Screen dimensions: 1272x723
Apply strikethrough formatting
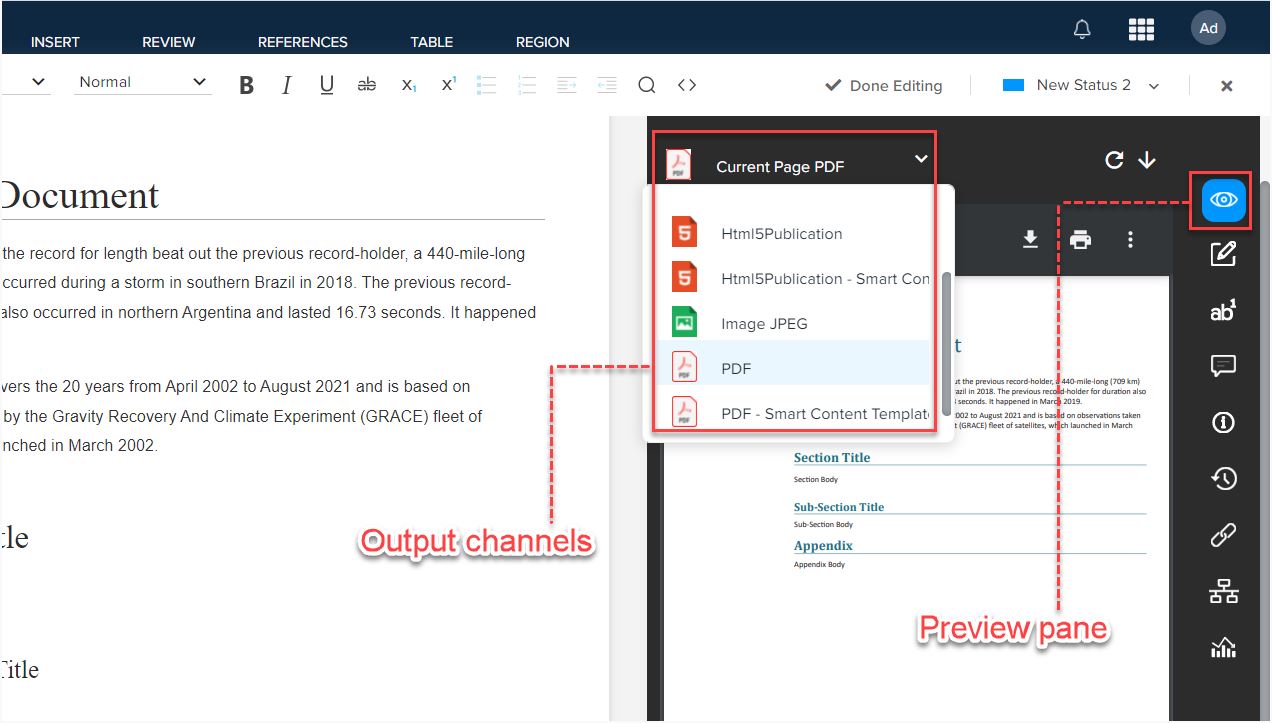(x=367, y=85)
